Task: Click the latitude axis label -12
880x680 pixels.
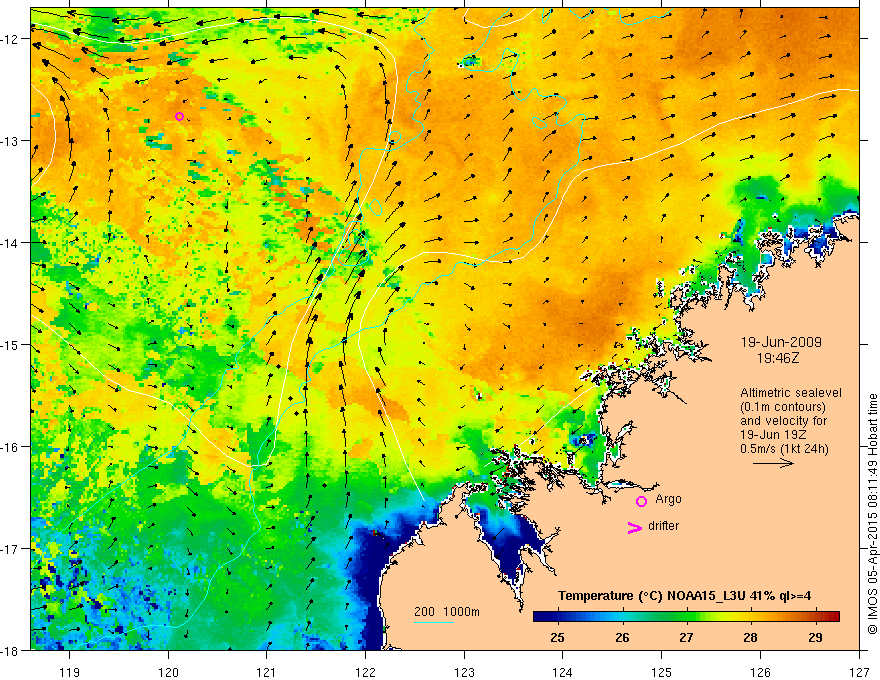Action: 10,39
